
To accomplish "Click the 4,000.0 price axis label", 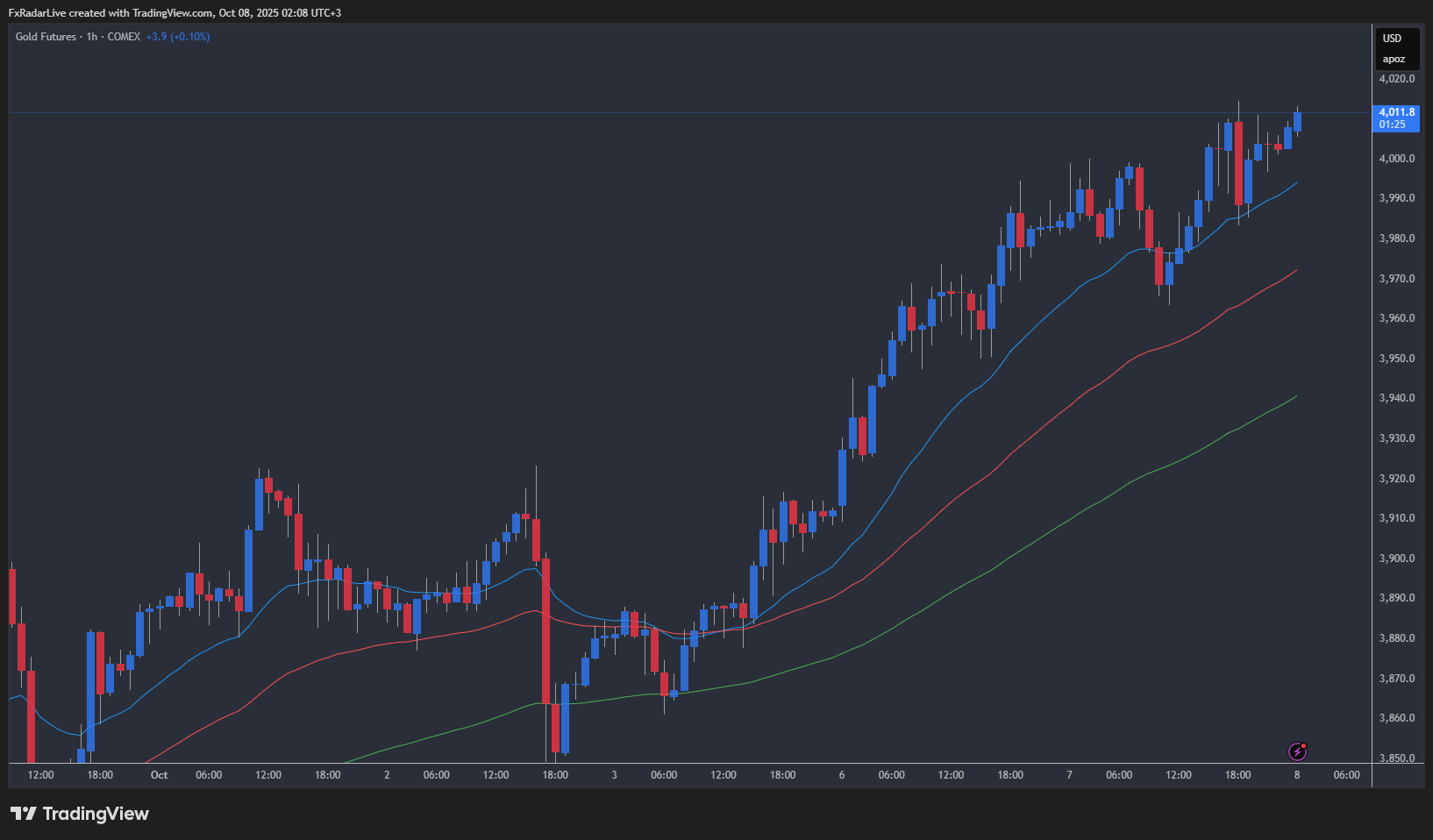I will (1396, 159).
